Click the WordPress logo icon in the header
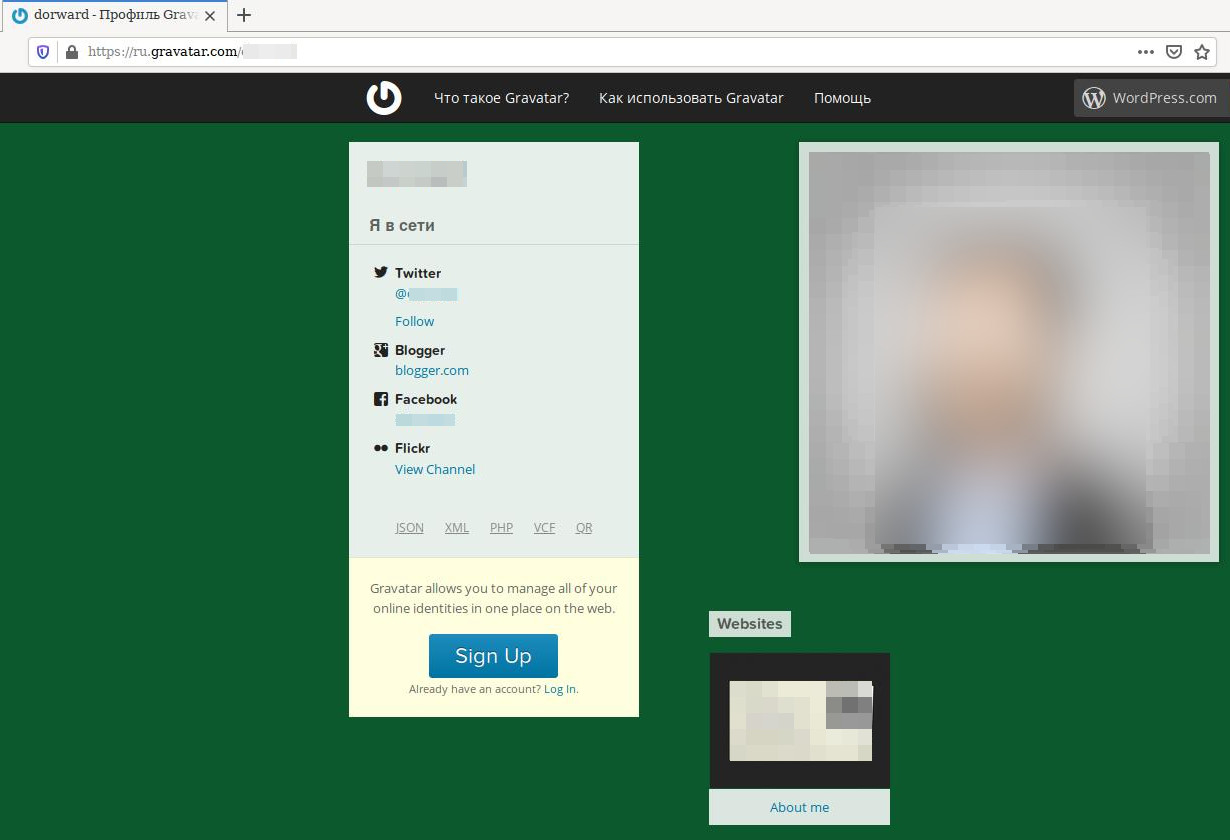1230x840 pixels. click(x=1094, y=98)
